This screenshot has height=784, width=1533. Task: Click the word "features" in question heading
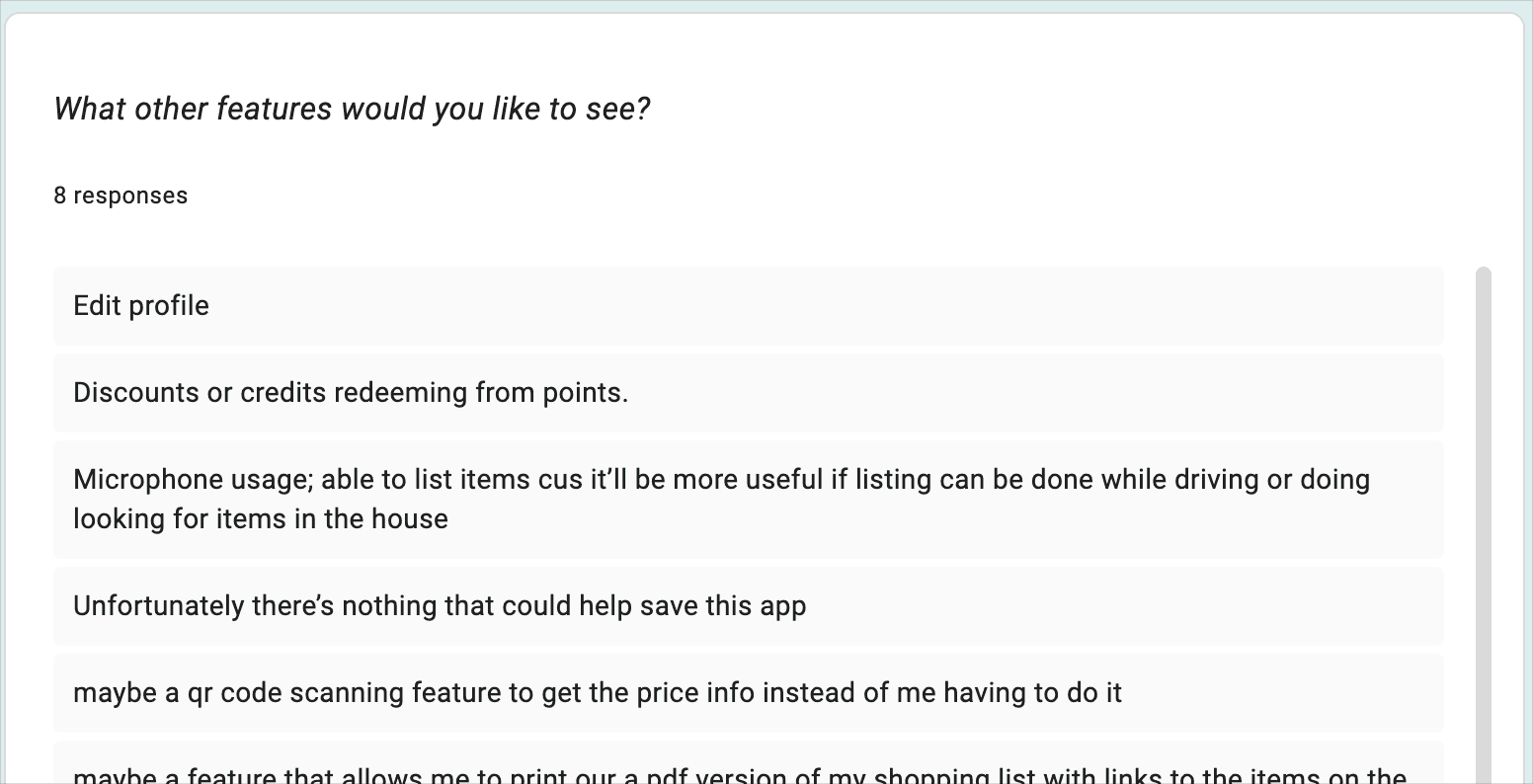(275, 109)
